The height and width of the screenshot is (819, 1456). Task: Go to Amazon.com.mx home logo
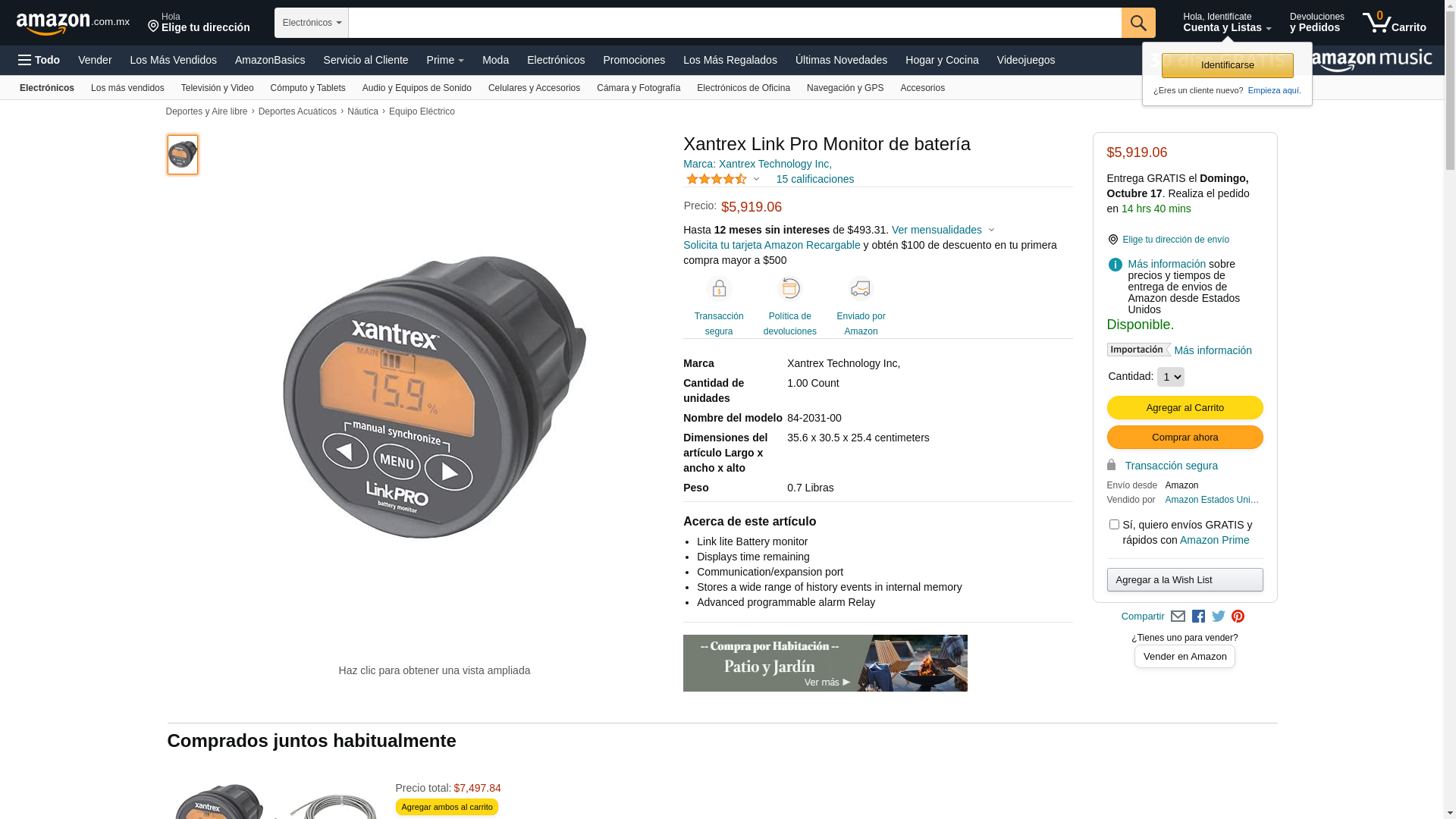coord(73,23)
